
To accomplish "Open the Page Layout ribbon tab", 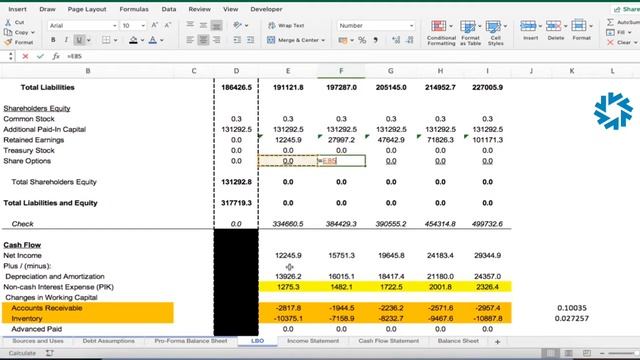I will [87, 9].
